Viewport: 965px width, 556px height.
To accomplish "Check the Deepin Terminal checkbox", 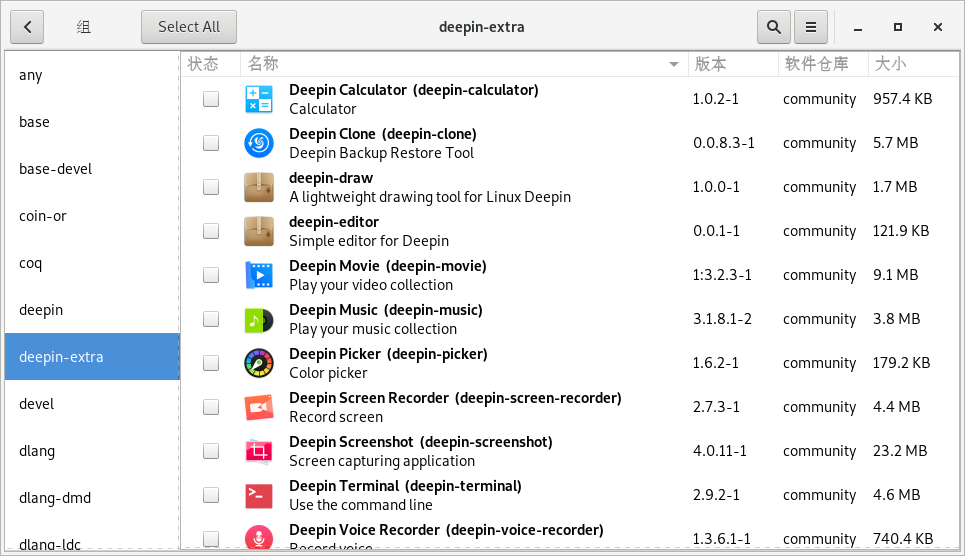I will [x=211, y=495].
